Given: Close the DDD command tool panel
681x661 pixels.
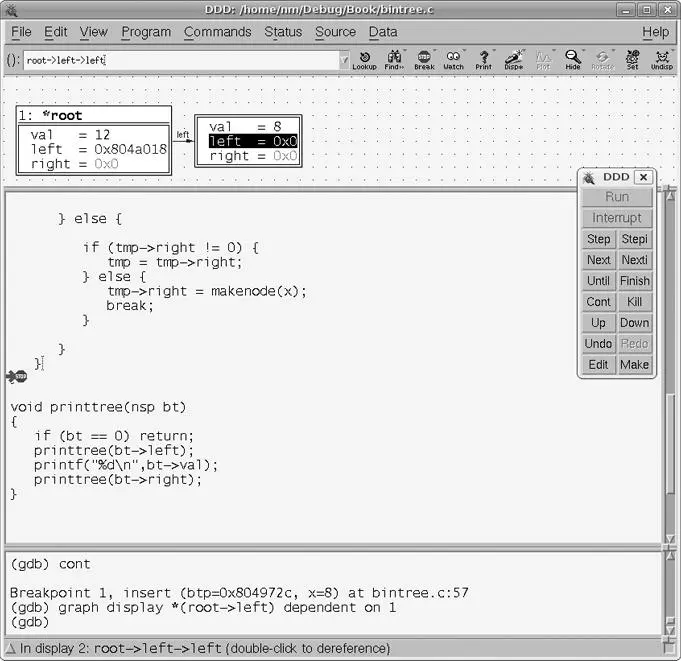Looking at the screenshot, I should click(x=643, y=177).
